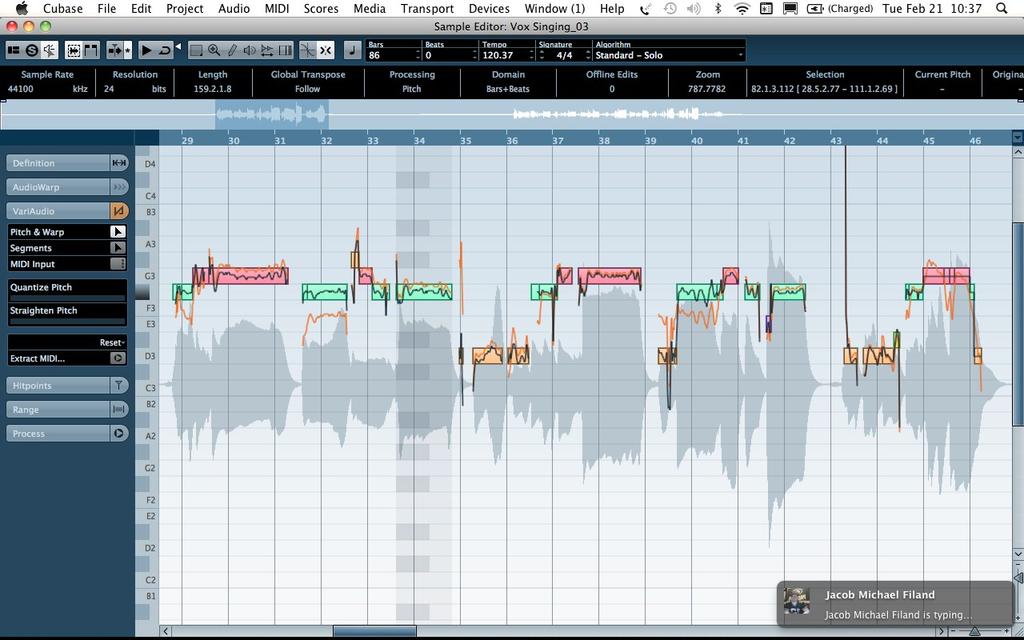Image resolution: width=1024 pixels, height=640 pixels.
Task: Toggle Suspend Auto-Scroll when editing
Action: 127,50
